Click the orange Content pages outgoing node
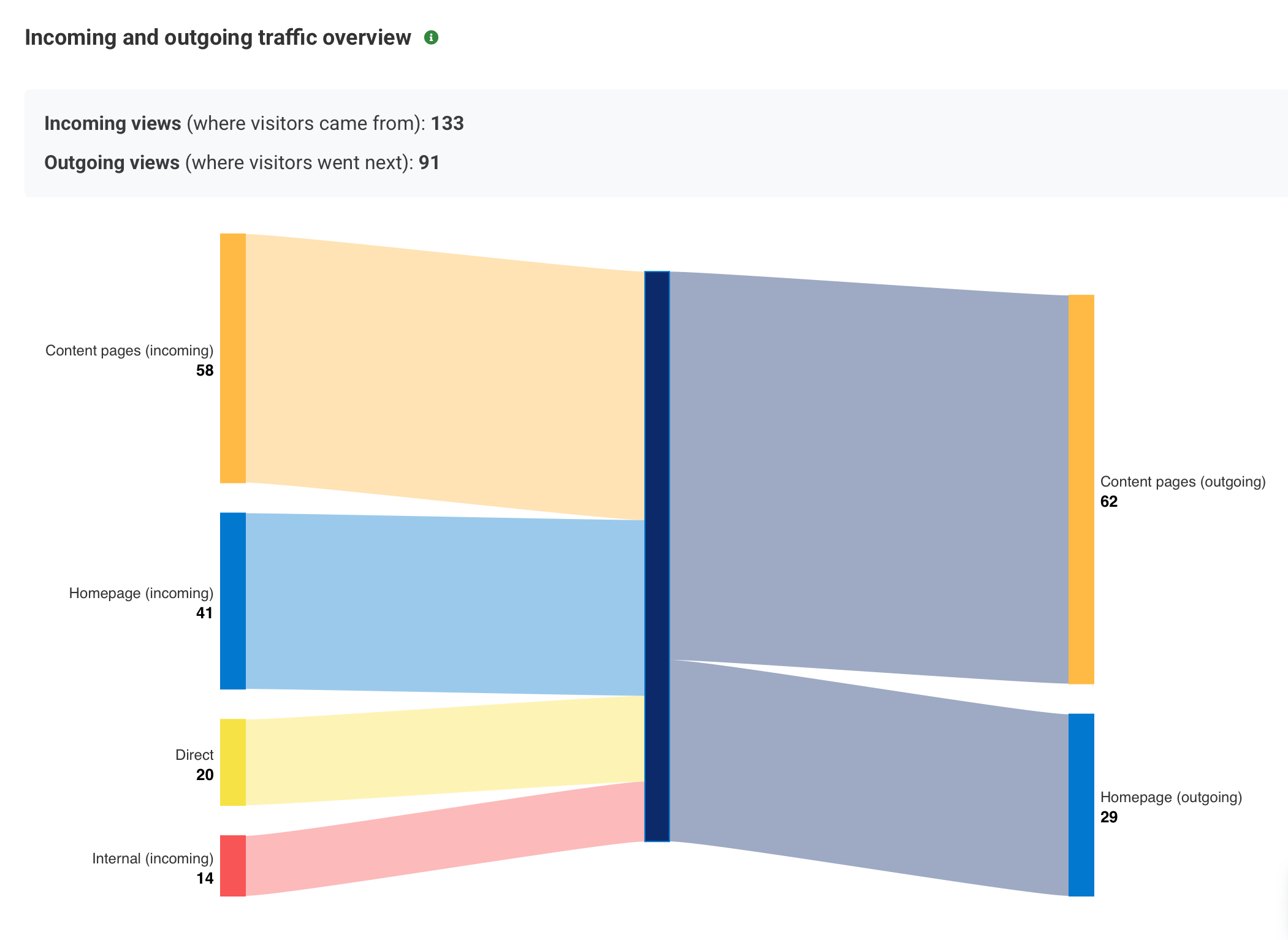 click(x=1081, y=489)
